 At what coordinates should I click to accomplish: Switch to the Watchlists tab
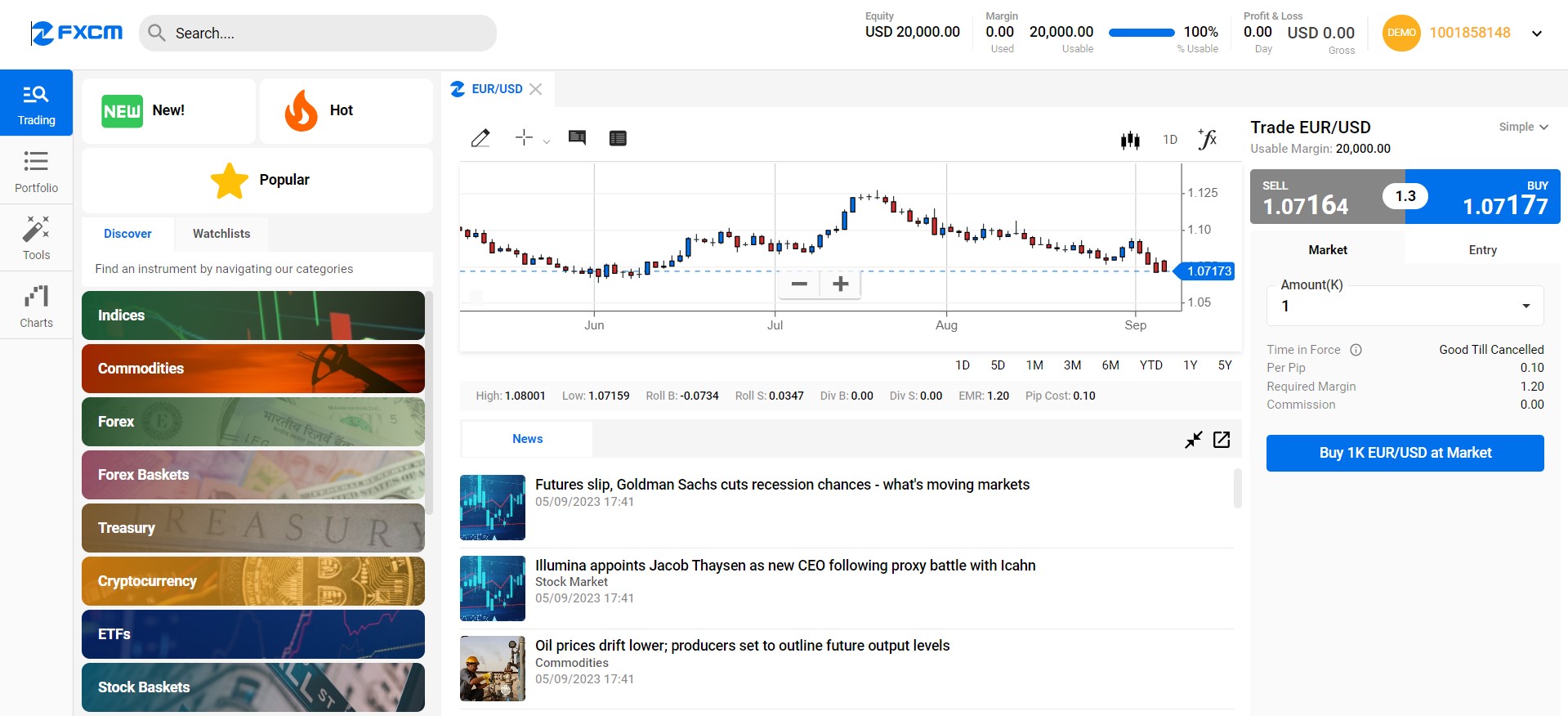point(221,234)
